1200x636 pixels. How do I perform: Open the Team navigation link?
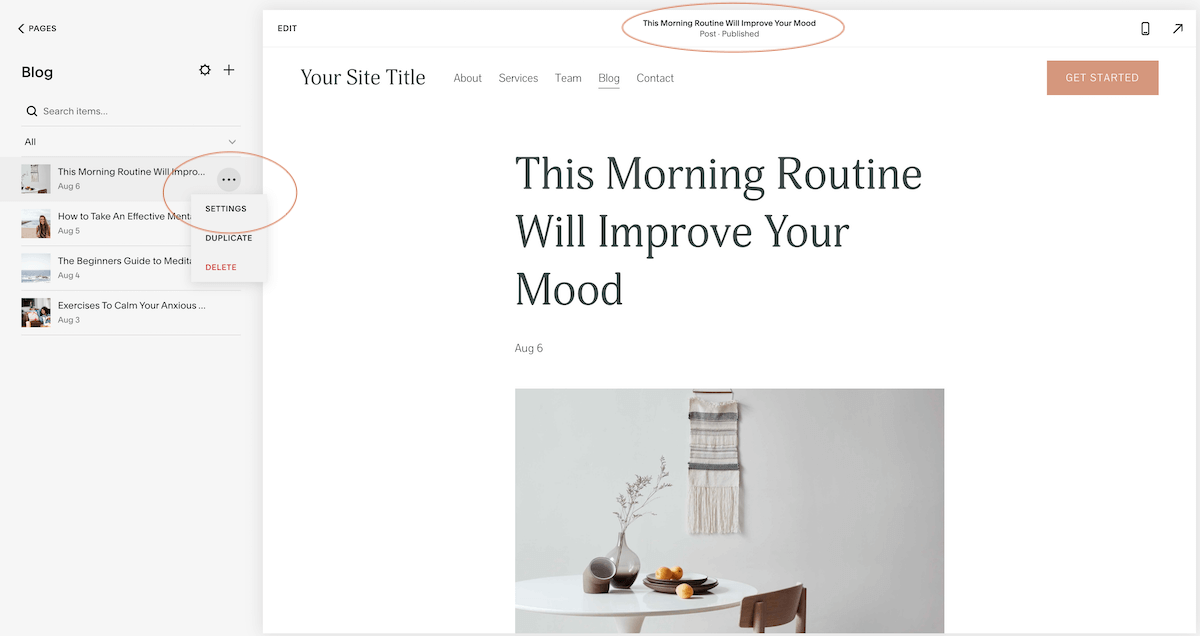point(568,78)
